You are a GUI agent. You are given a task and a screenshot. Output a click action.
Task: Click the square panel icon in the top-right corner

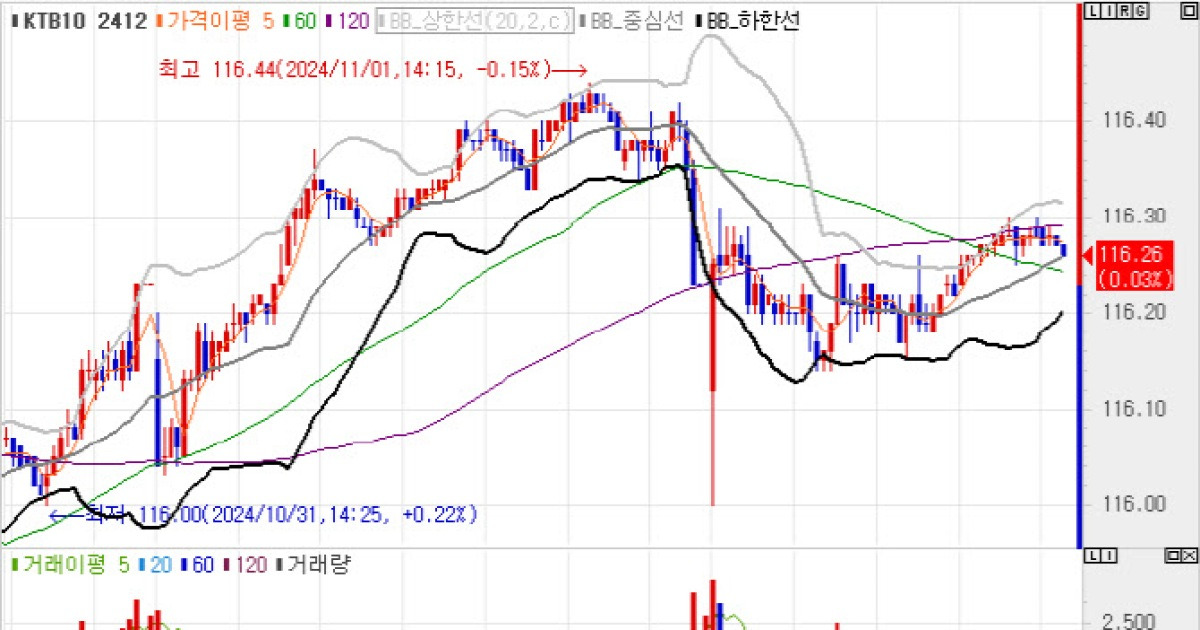[x=1187, y=10]
